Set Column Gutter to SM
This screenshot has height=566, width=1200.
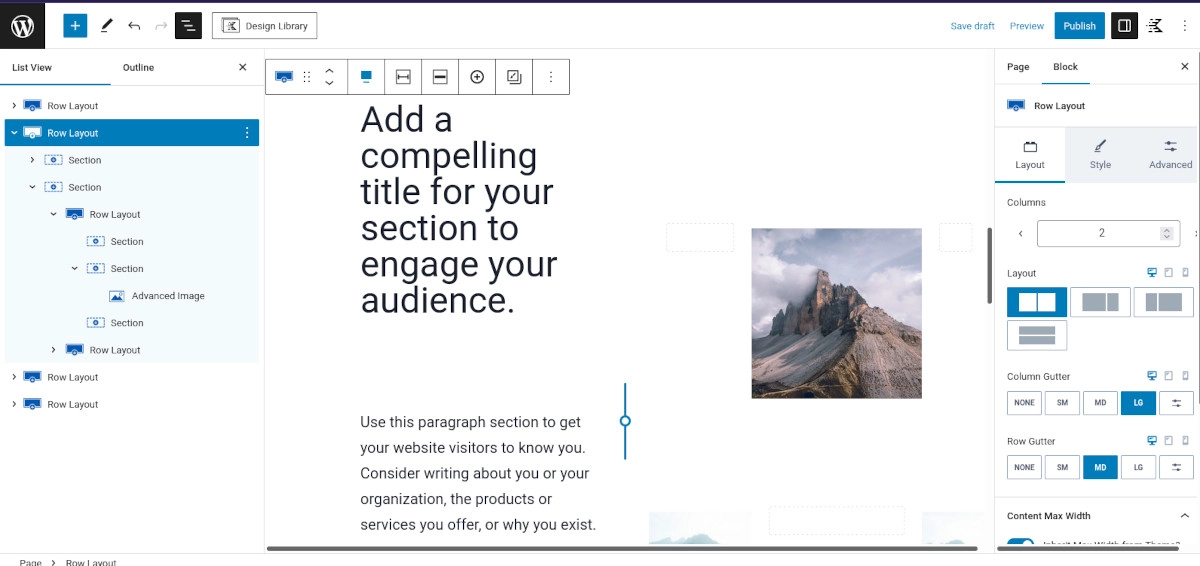point(1062,403)
